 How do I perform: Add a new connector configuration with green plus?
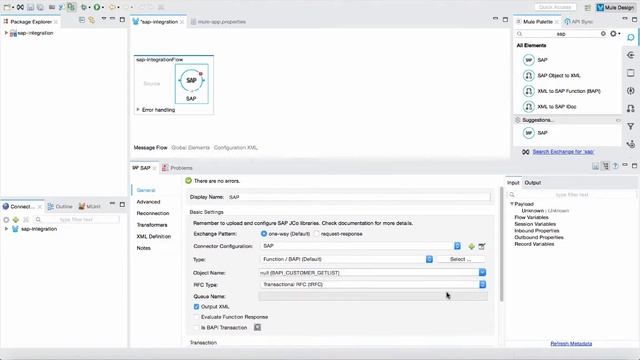tap(471, 246)
